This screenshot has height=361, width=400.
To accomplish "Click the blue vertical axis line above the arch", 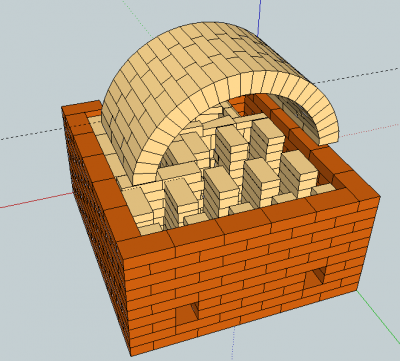I will click(x=259, y=17).
